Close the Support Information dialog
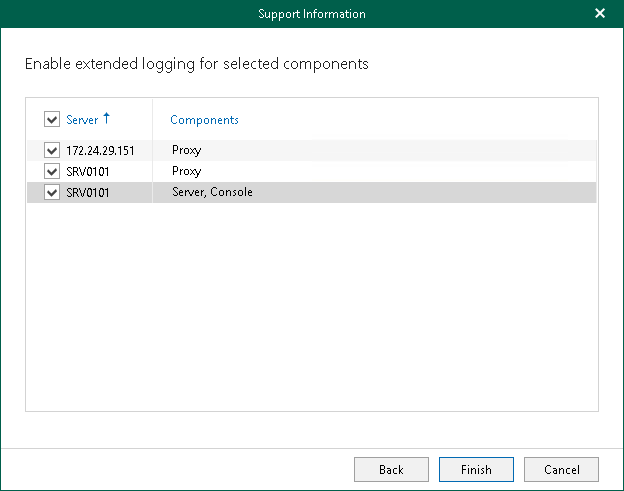Viewport: 624px width, 491px height. click(x=600, y=14)
